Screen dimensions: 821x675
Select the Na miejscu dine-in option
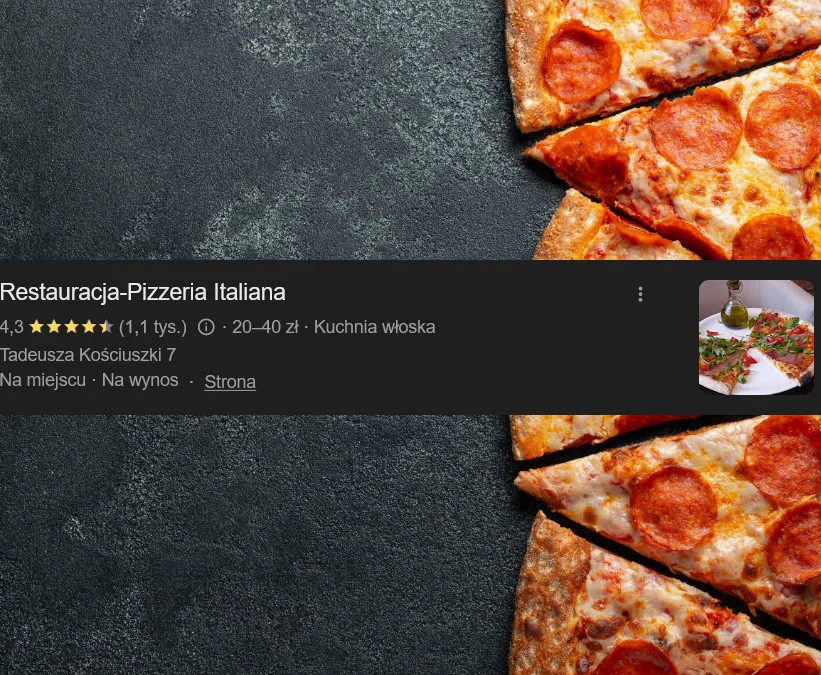pyautogui.click(x=42, y=380)
